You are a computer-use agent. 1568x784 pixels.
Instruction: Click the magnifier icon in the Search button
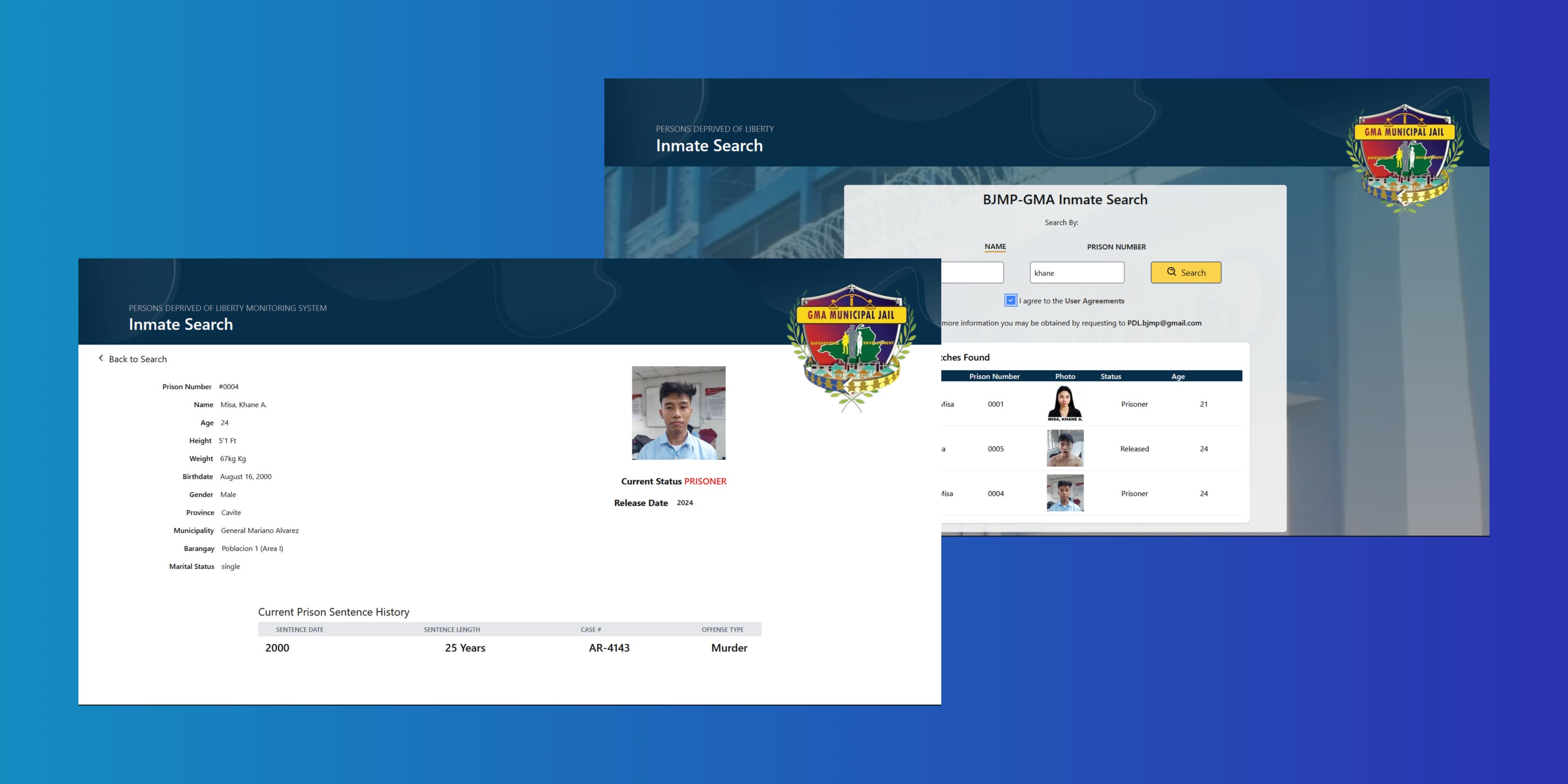pyautogui.click(x=1171, y=272)
